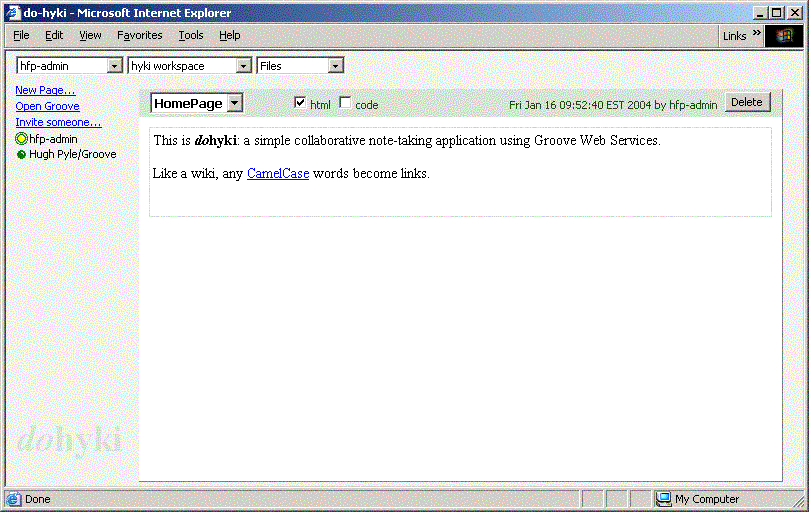Open the Favorites menu
This screenshot has height=512, width=809.
pos(140,35)
